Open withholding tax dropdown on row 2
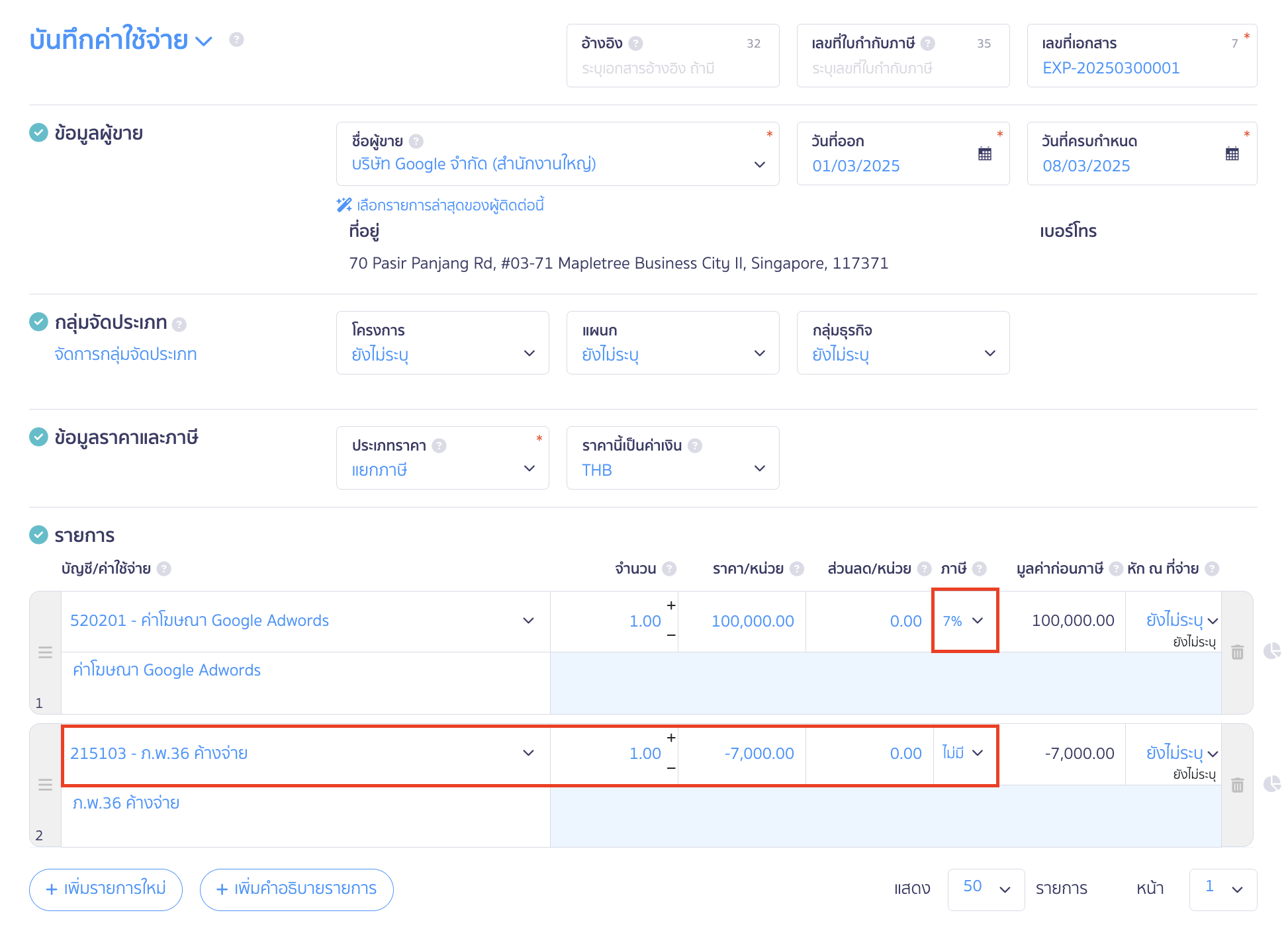The image size is (1288, 925). tap(1182, 754)
